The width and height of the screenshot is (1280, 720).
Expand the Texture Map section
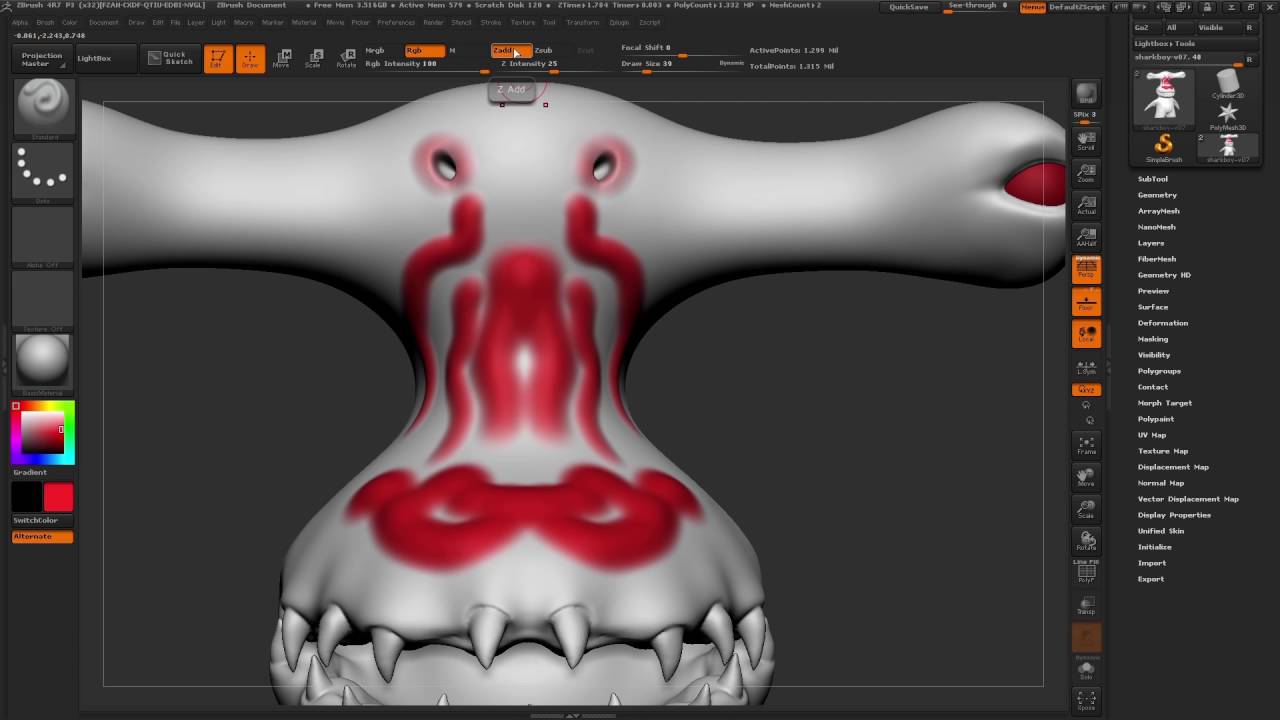click(1163, 451)
